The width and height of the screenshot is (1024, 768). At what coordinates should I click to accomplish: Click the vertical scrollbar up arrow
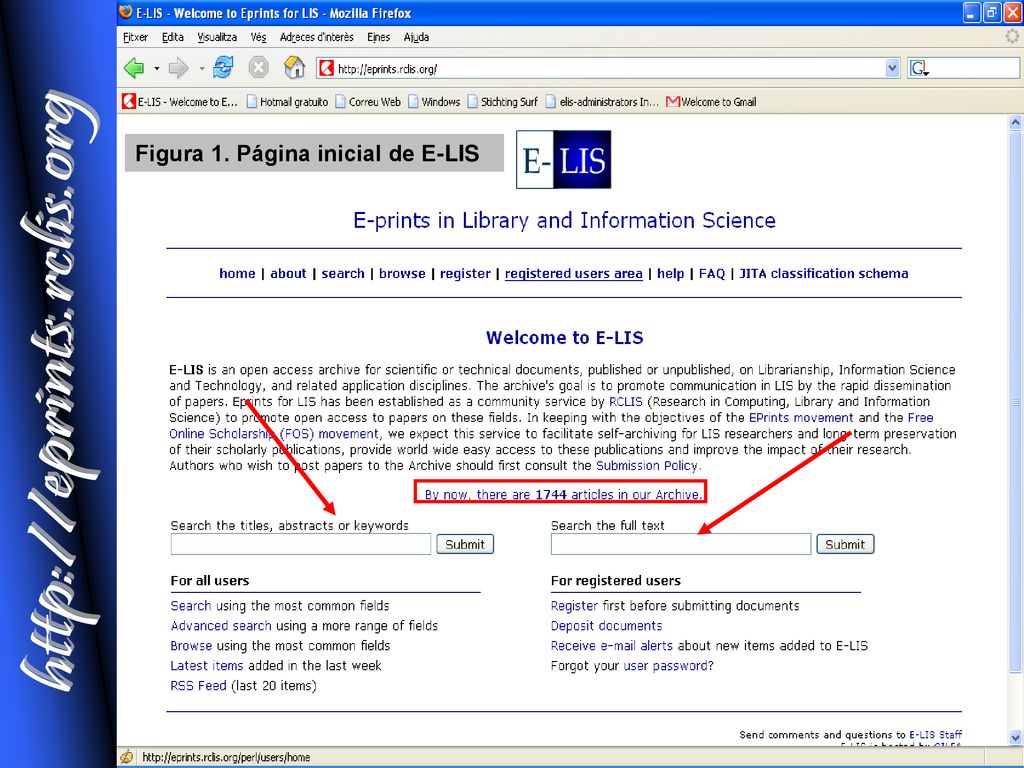click(x=1015, y=122)
